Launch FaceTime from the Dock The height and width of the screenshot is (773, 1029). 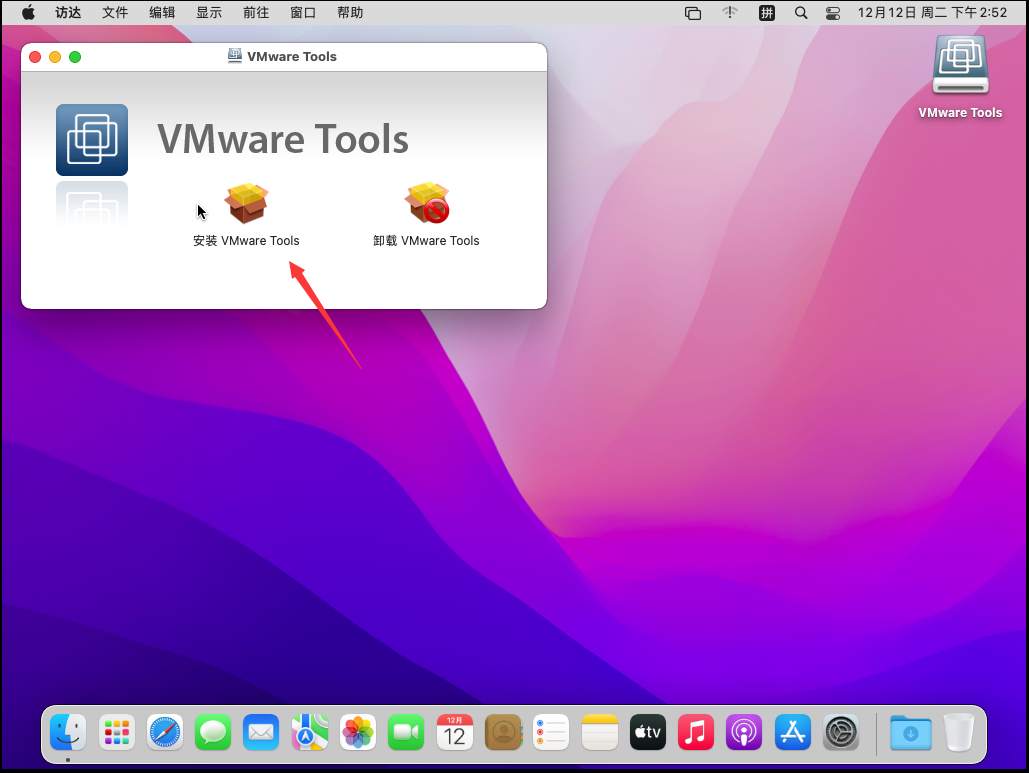[x=406, y=732]
